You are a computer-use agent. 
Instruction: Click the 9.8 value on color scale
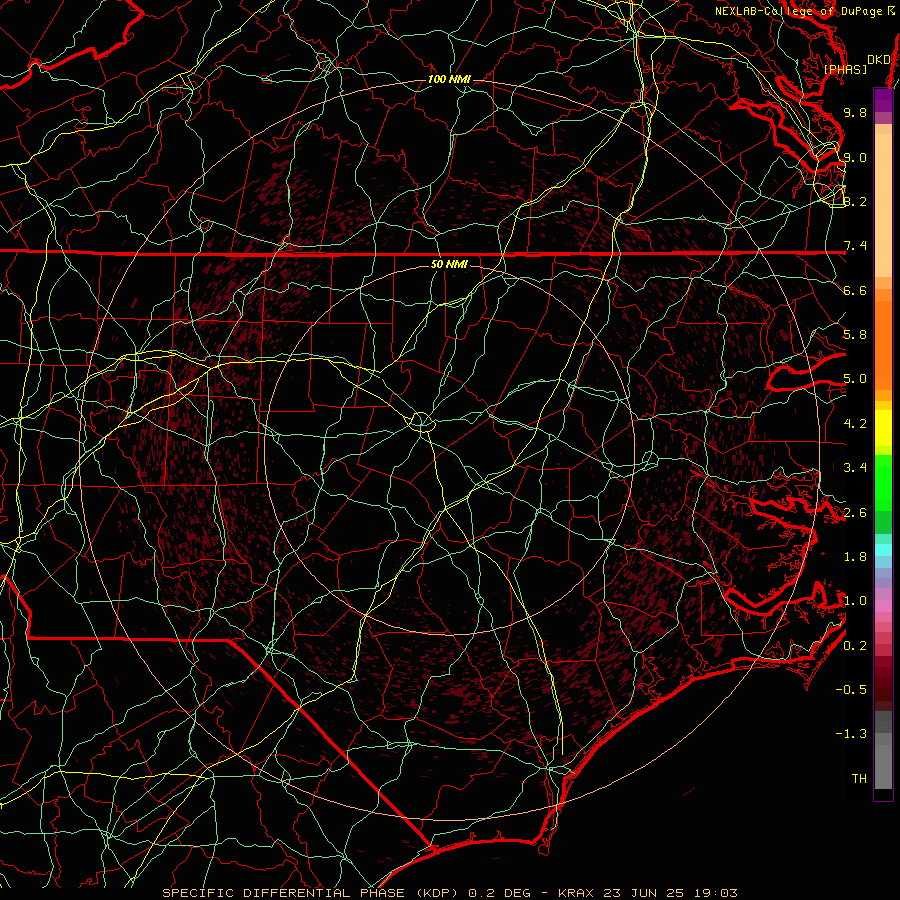(x=855, y=112)
